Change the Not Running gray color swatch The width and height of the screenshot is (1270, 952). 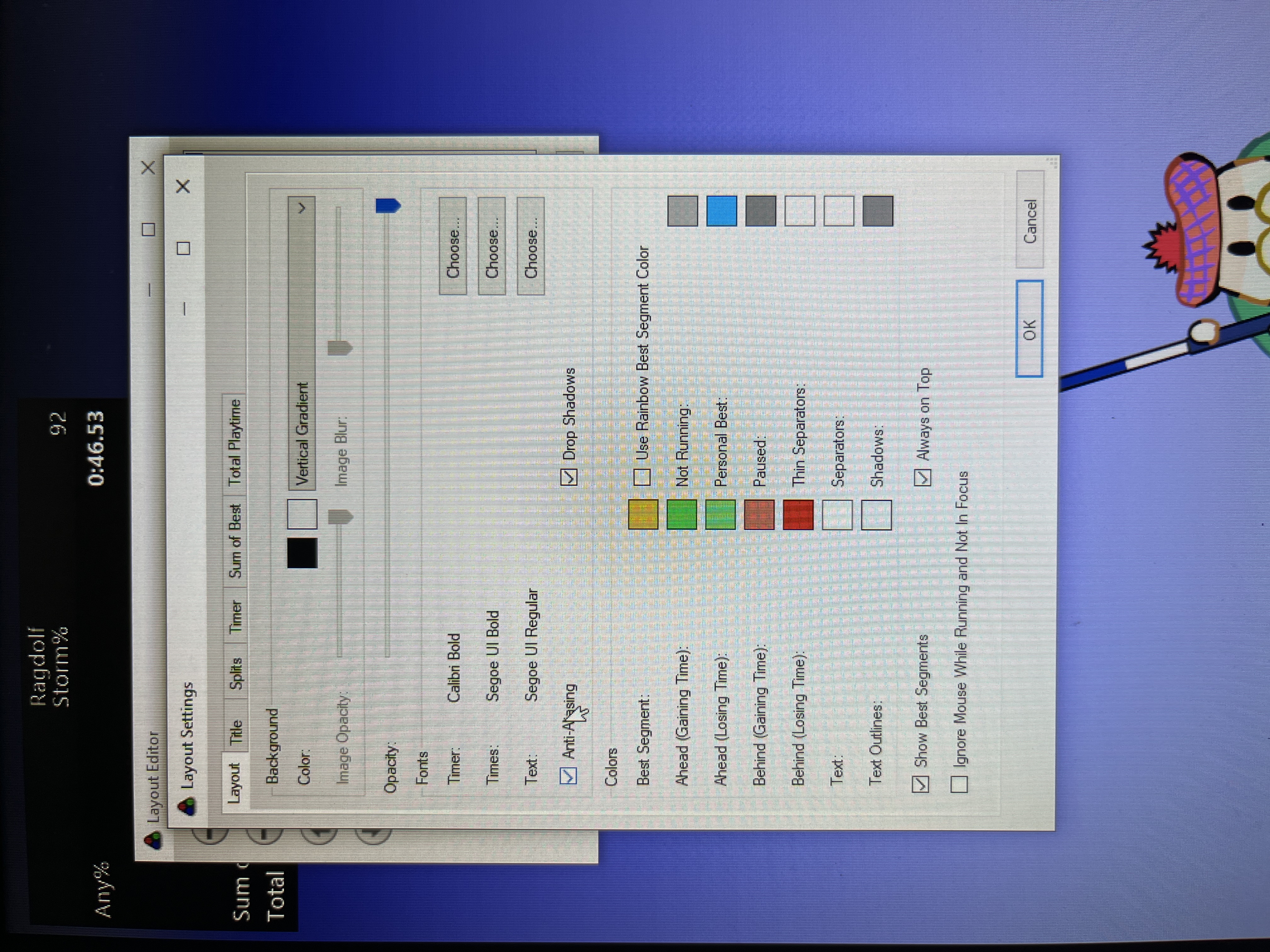(x=683, y=211)
